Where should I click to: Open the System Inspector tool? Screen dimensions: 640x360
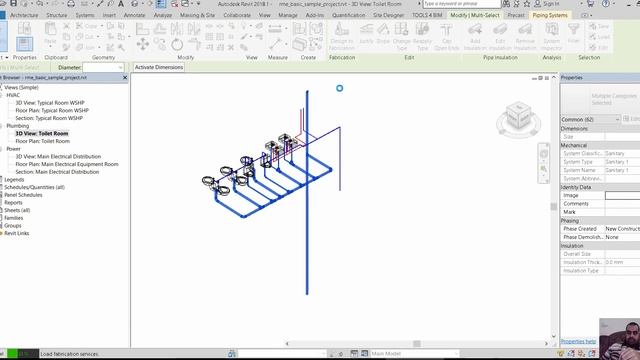pos(551,36)
